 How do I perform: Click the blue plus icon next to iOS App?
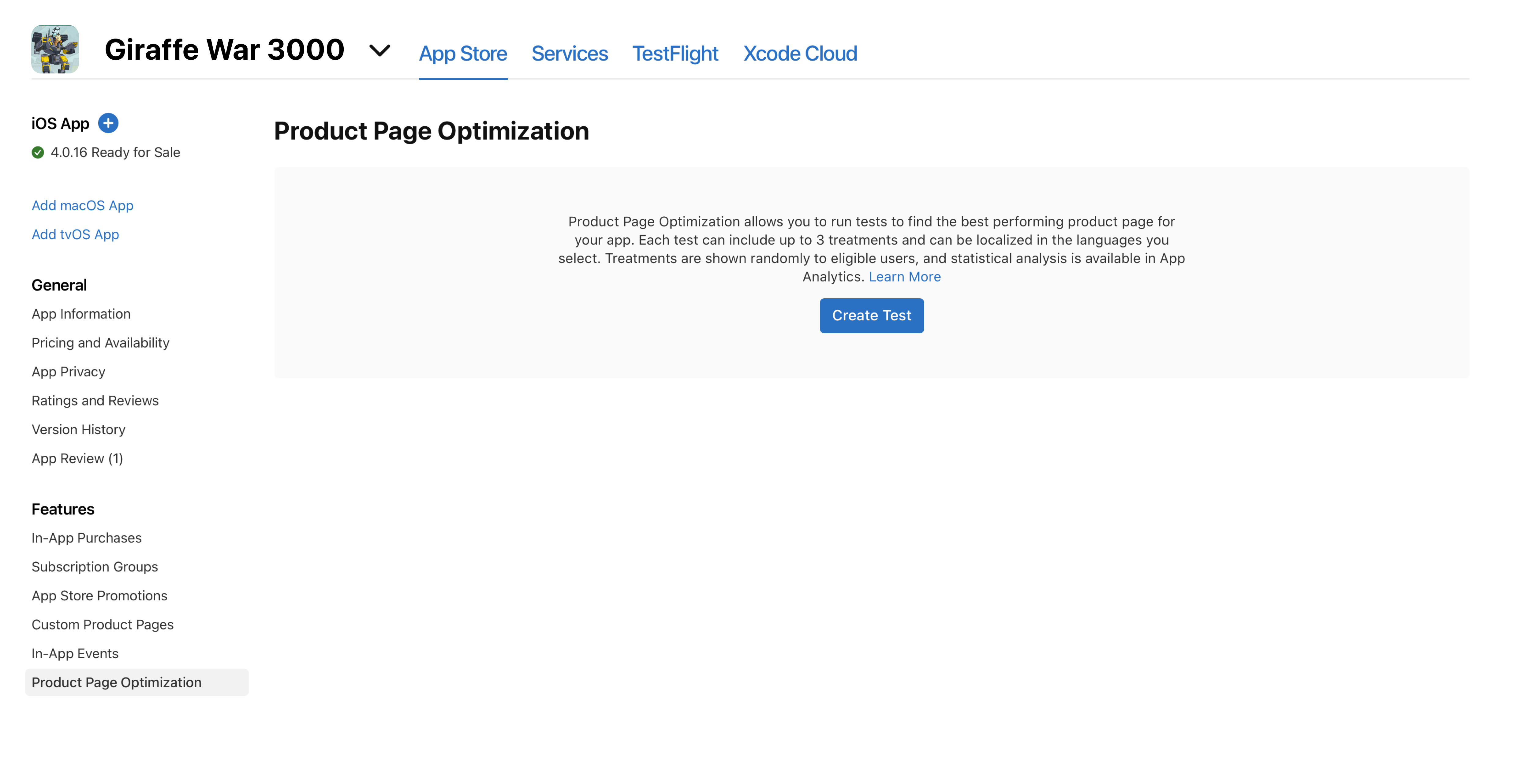(108, 123)
